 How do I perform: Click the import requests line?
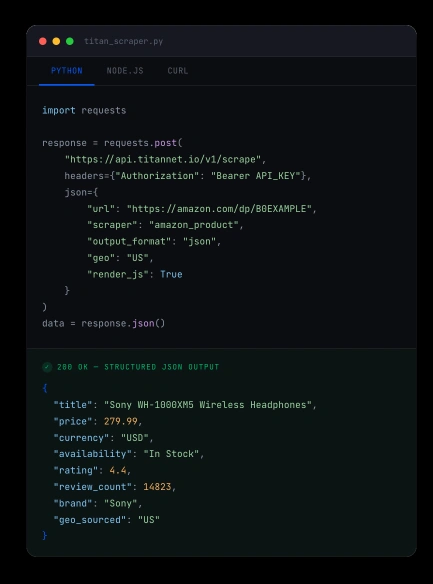point(84,111)
